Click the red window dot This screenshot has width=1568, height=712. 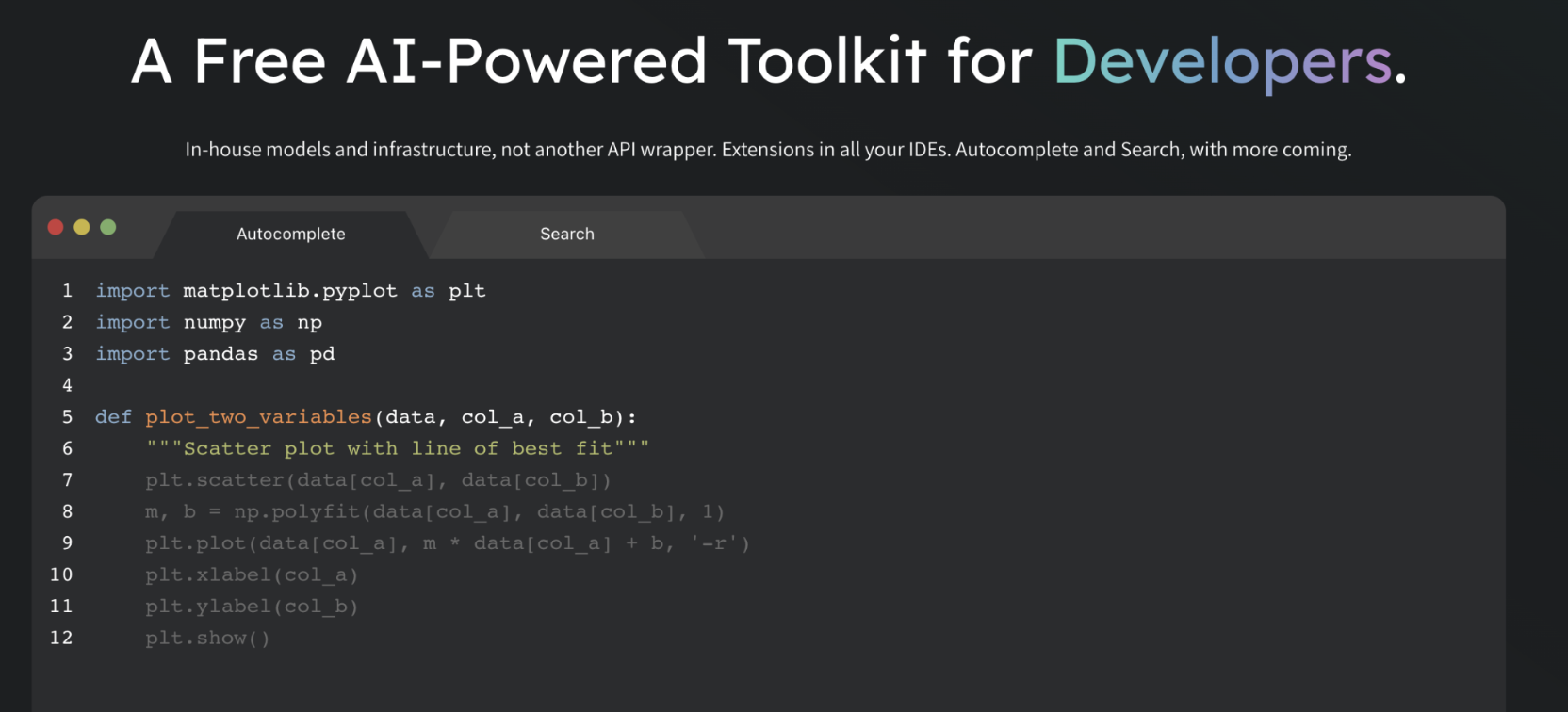click(56, 227)
